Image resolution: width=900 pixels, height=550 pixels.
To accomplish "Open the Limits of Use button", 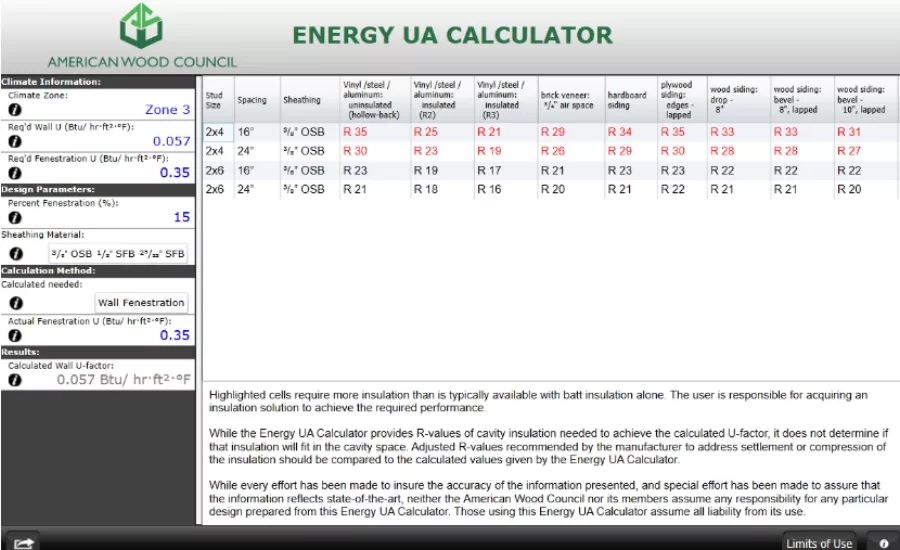I will (x=819, y=543).
